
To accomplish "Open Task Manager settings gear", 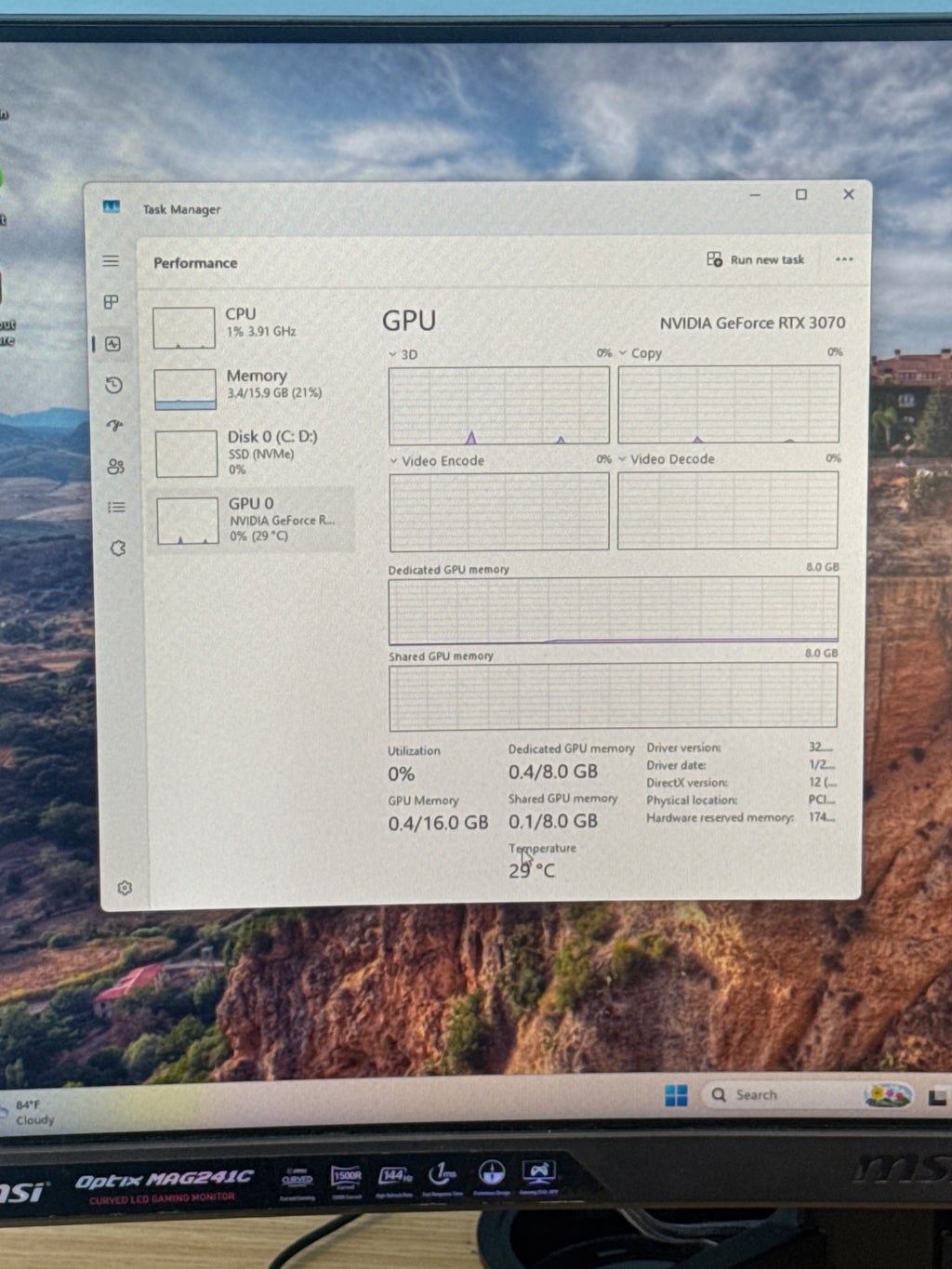I will click(125, 888).
